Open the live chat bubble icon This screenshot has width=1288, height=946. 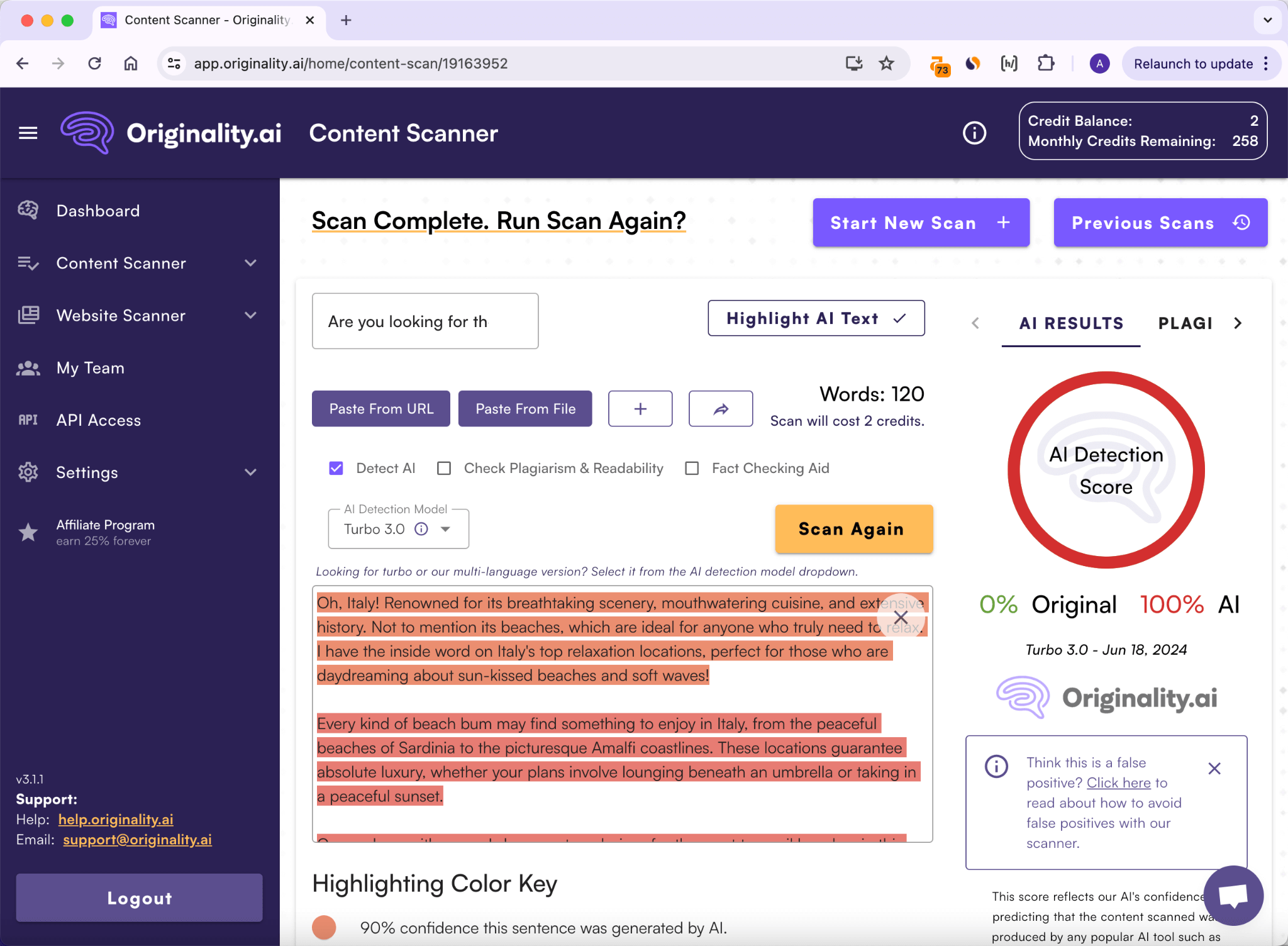tap(1233, 896)
